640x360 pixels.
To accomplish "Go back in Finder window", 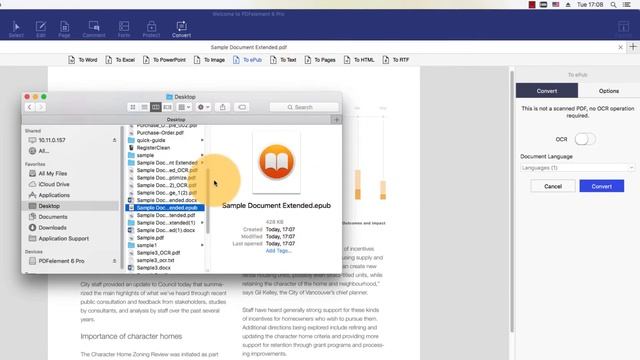I will click(x=29, y=107).
